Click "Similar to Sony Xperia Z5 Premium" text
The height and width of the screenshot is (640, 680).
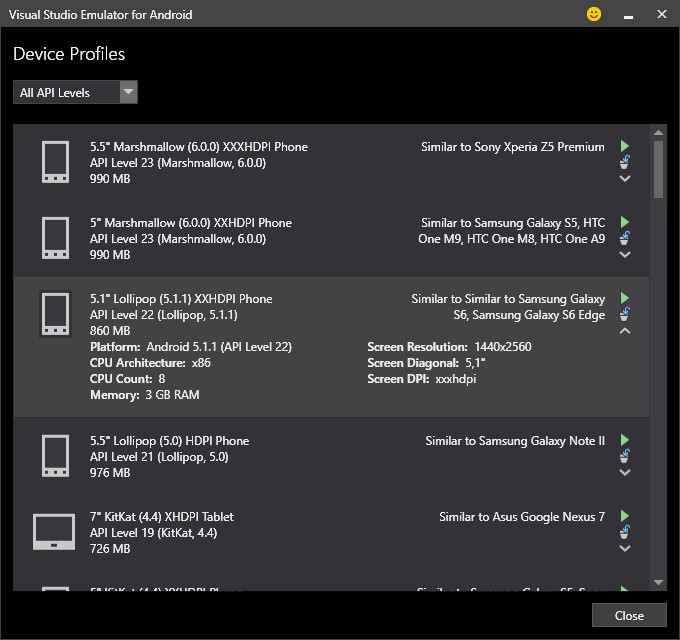coord(513,147)
